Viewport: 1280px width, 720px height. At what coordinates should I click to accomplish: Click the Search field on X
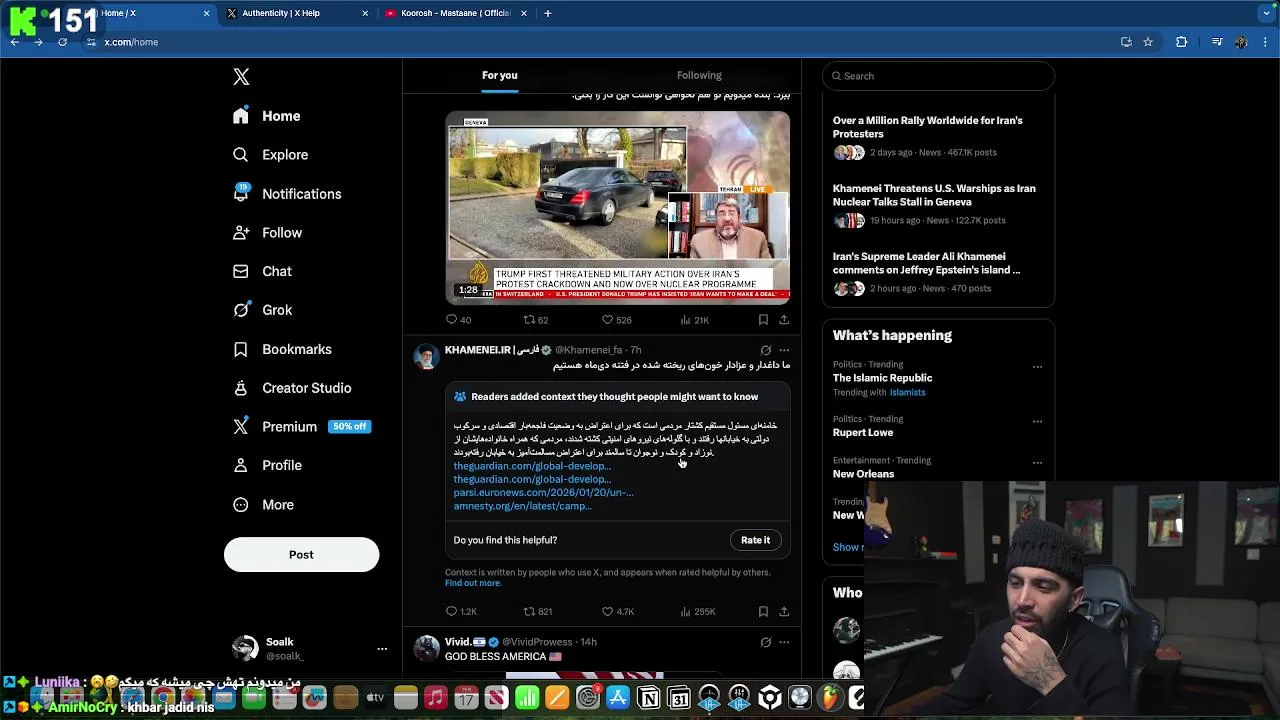[938, 76]
